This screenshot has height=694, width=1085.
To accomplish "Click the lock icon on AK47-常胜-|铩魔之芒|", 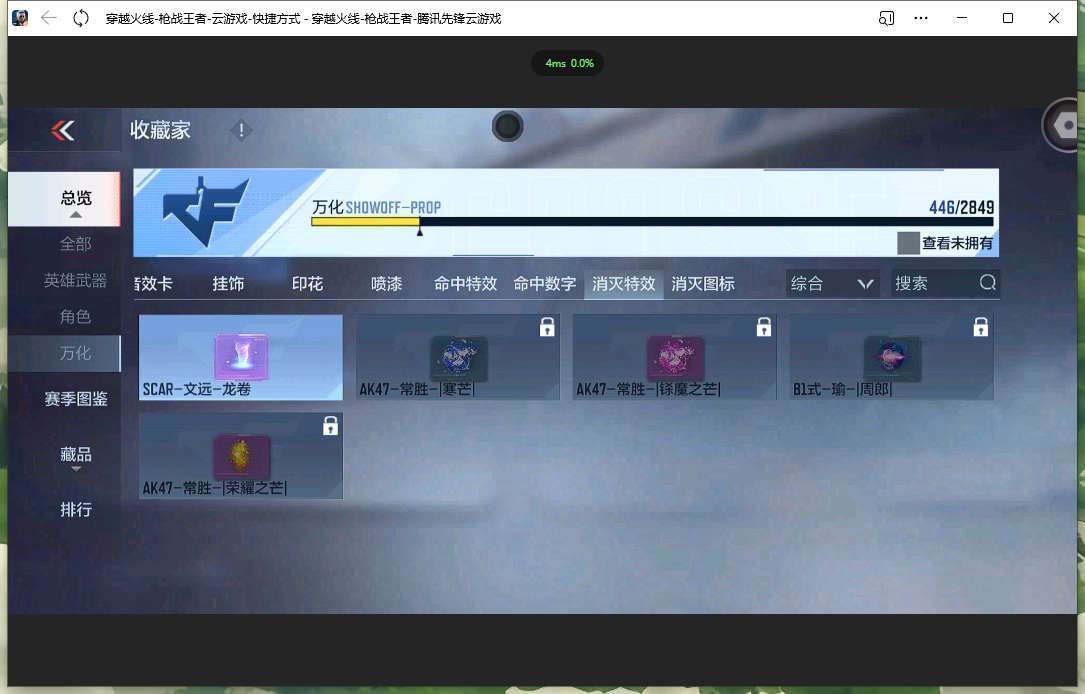I will [x=764, y=327].
